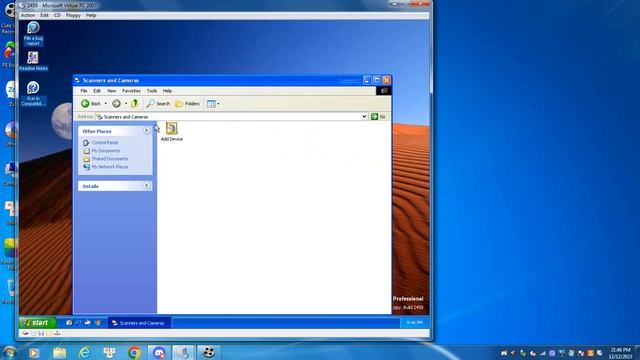Open the Shared Documents link
Screen dimensions: 640x360
[109, 159]
